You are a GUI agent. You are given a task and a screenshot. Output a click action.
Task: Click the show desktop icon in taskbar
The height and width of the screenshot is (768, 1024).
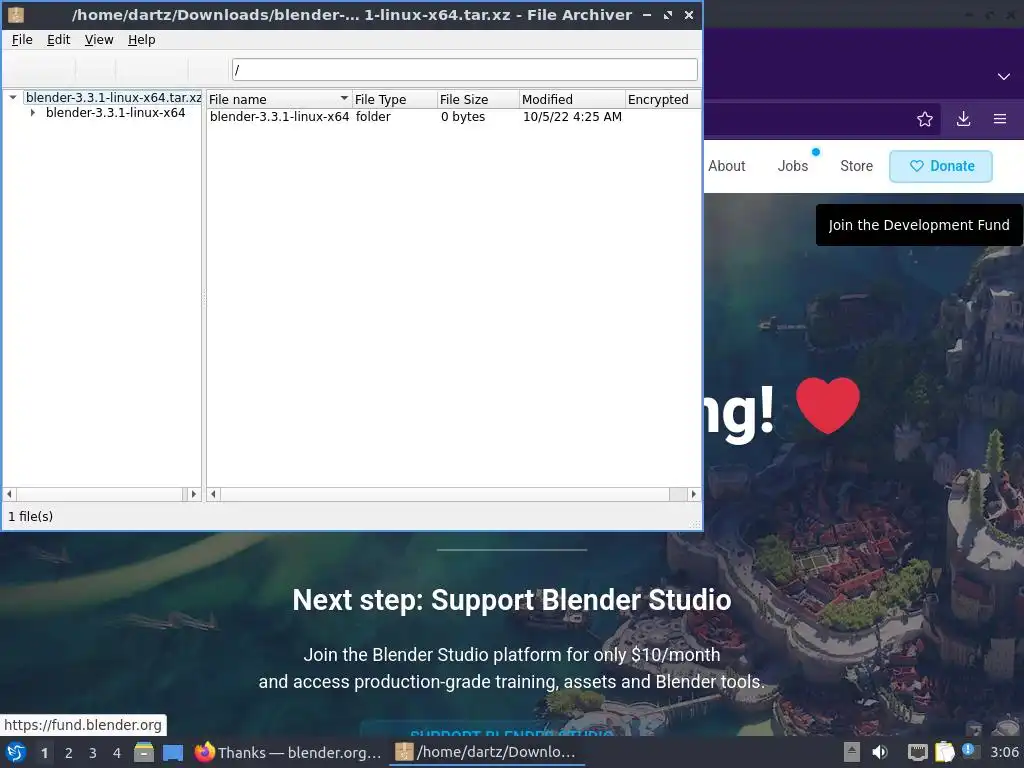tap(173, 752)
